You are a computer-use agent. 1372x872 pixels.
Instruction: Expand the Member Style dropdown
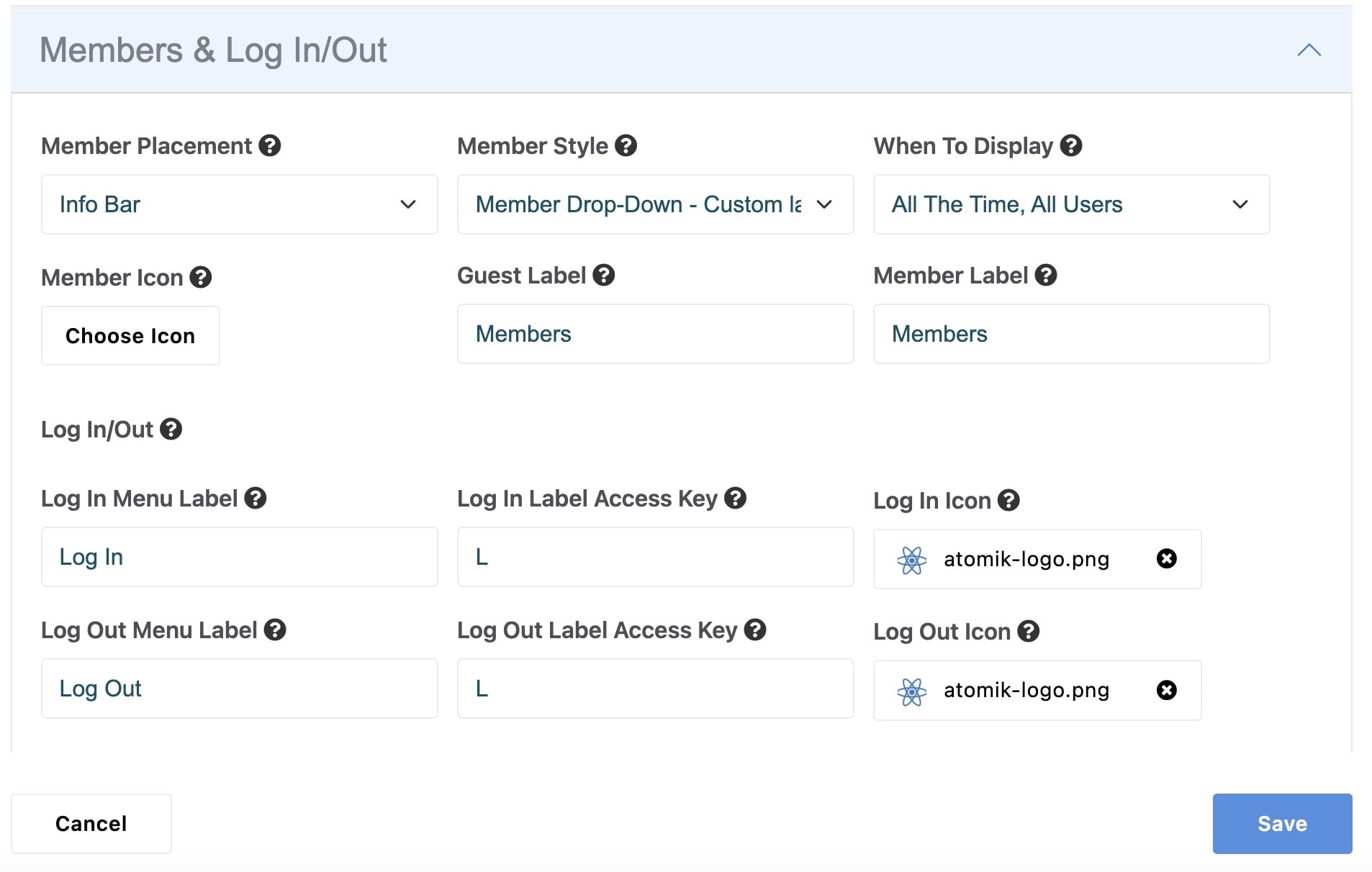(x=655, y=204)
